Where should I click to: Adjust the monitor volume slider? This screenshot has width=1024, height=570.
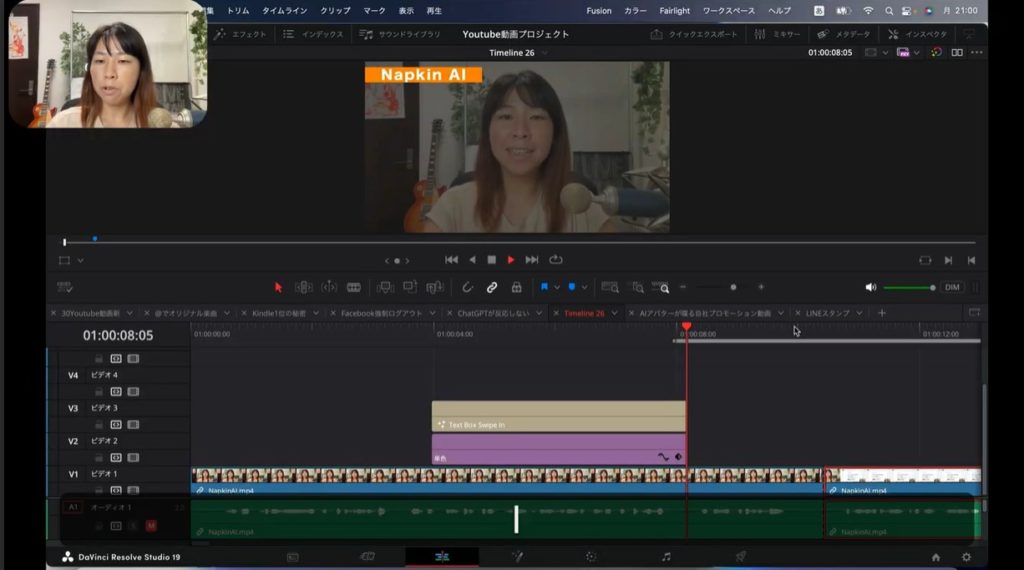[x=908, y=287]
